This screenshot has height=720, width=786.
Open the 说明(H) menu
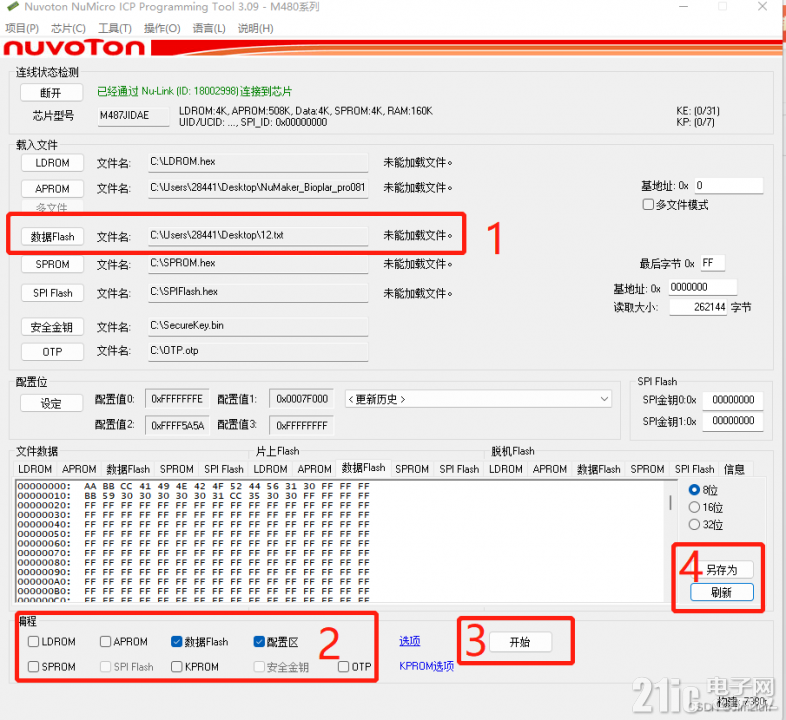click(256, 28)
